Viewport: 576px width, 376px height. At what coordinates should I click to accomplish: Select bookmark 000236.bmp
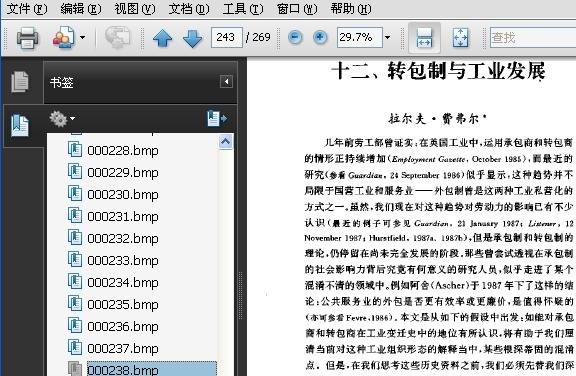[x=123, y=327]
